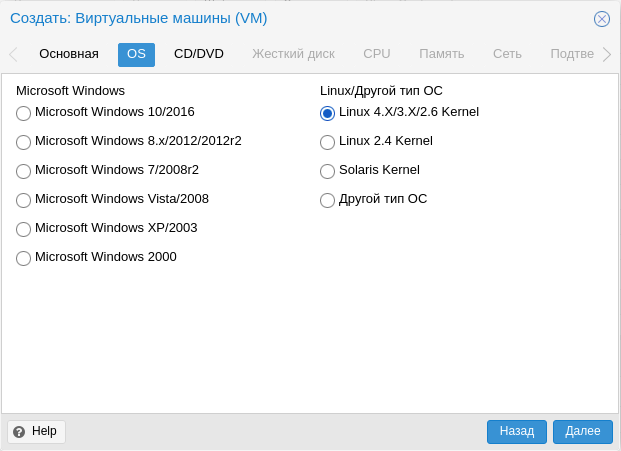Choose Другой тип ОС radio option
This screenshot has height=451, width=621.
pos(327,200)
